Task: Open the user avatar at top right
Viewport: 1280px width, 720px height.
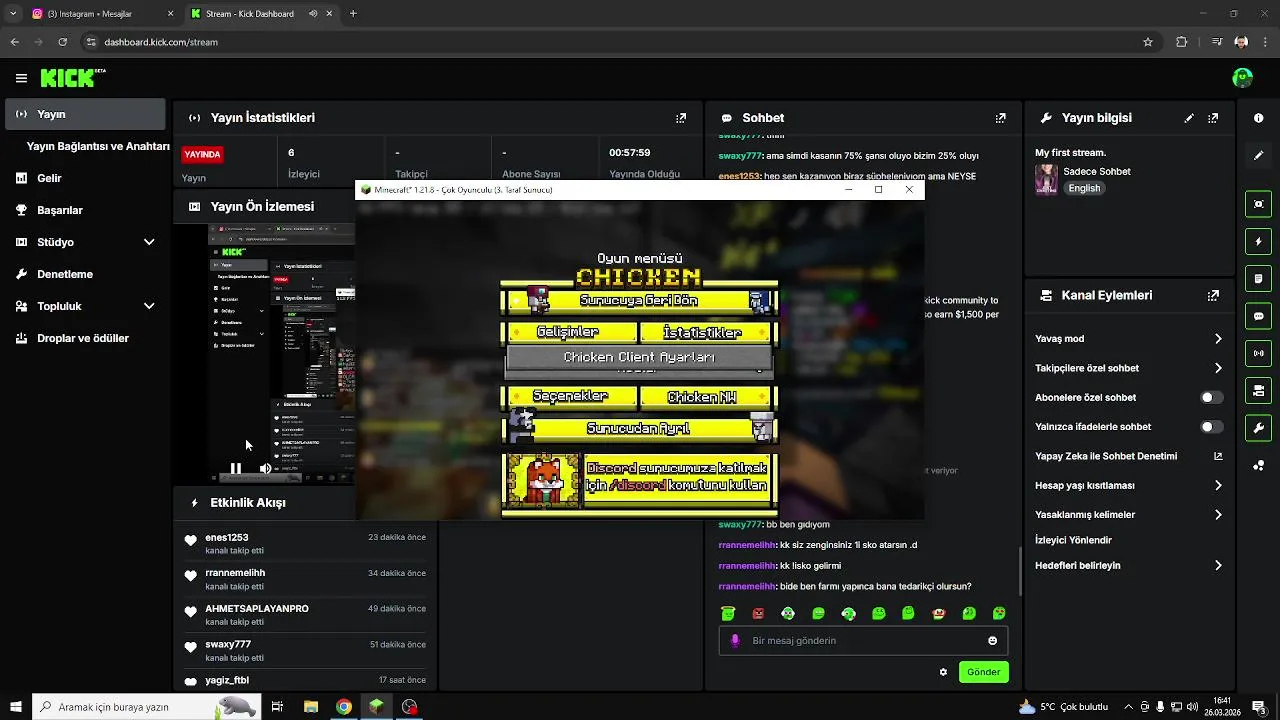Action: coord(1242,78)
